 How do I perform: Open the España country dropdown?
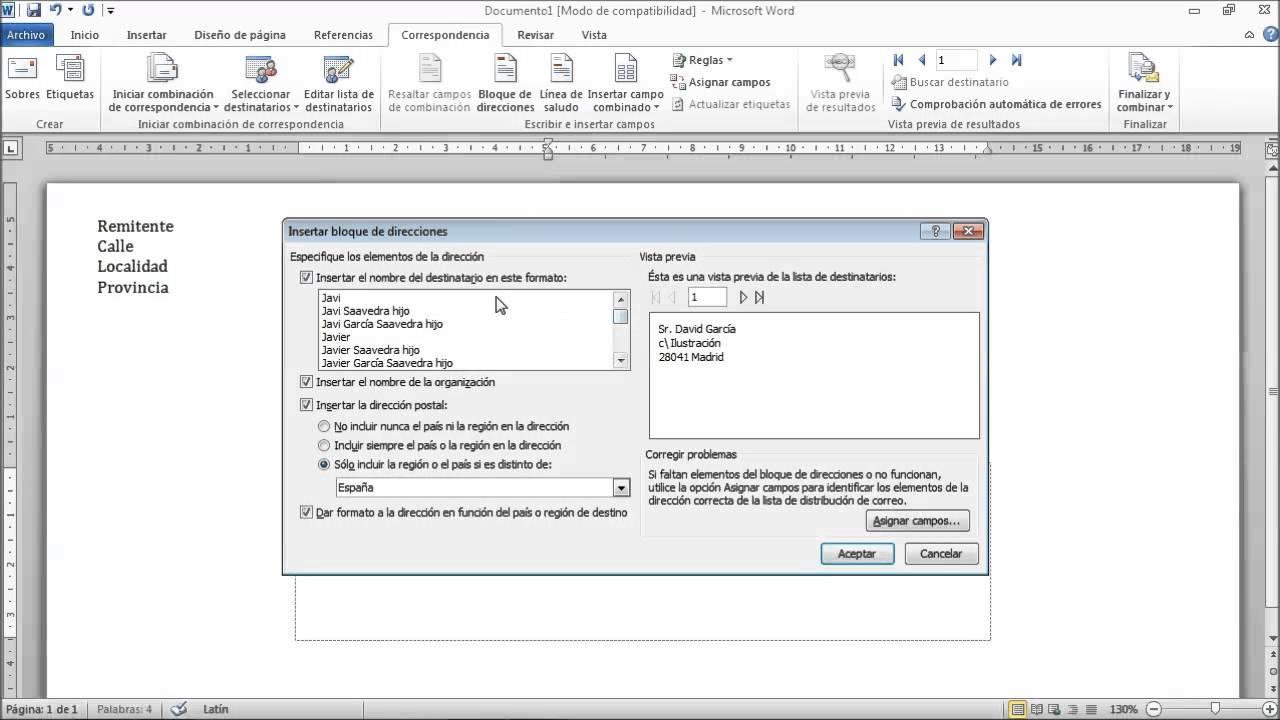[620, 487]
